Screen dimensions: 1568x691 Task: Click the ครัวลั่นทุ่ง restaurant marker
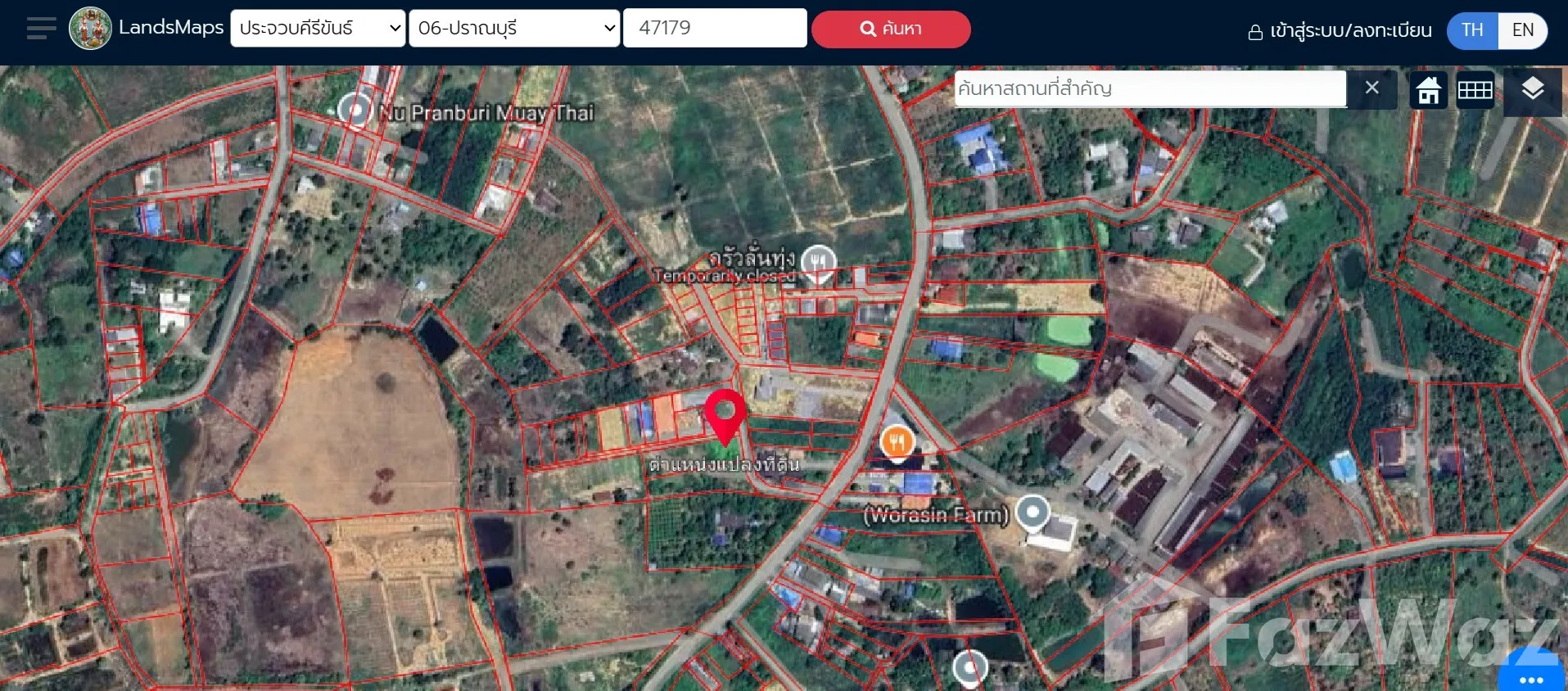[x=818, y=262]
